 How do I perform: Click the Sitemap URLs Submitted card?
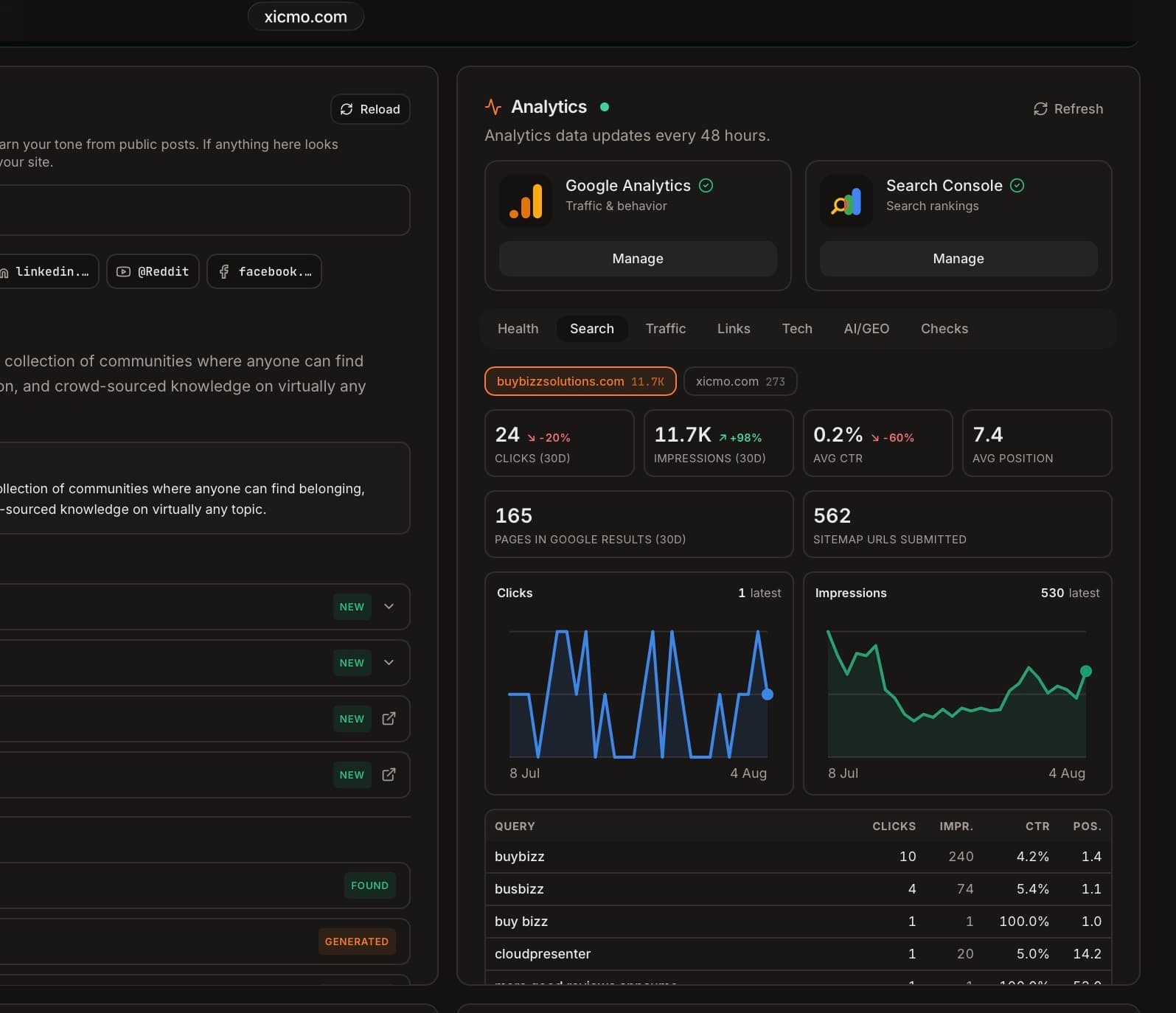point(958,524)
